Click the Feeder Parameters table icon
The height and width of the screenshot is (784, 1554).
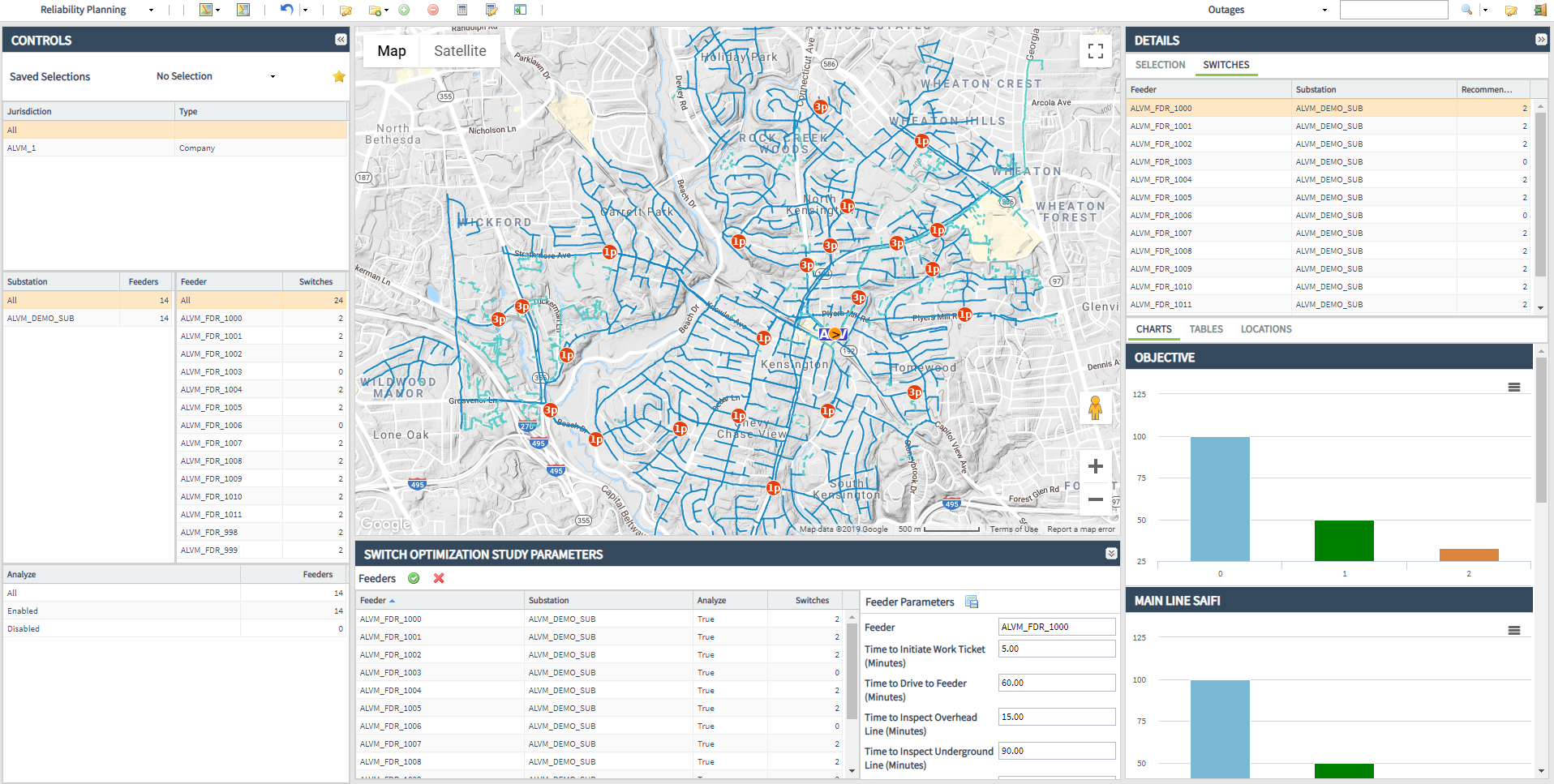[x=972, y=602]
